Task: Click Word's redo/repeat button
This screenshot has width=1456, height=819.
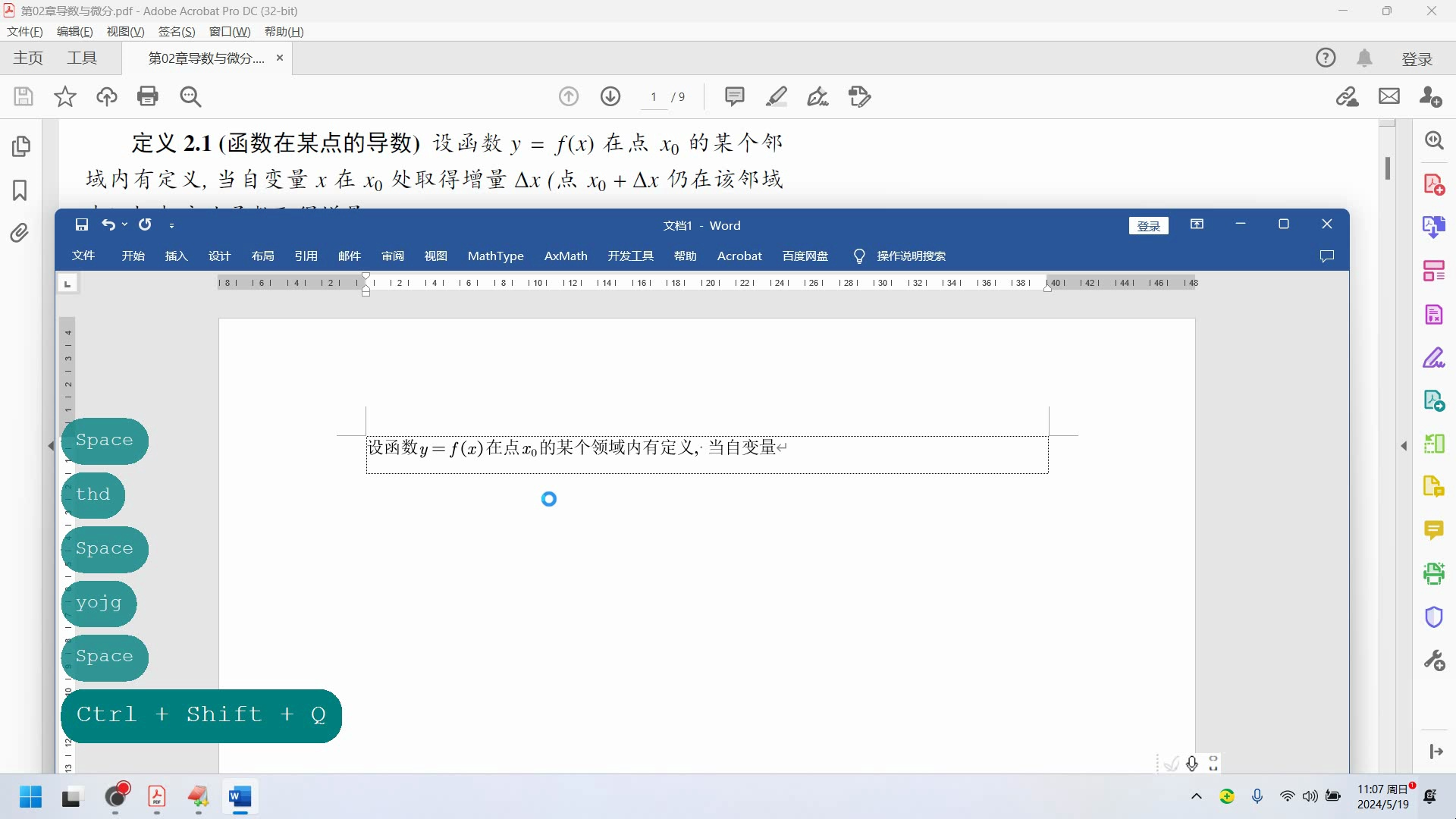Action: point(145,224)
